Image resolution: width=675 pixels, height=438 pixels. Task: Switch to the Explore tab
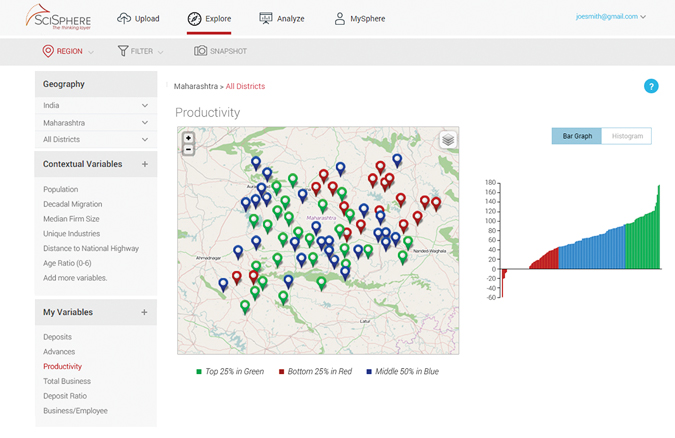click(x=209, y=19)
